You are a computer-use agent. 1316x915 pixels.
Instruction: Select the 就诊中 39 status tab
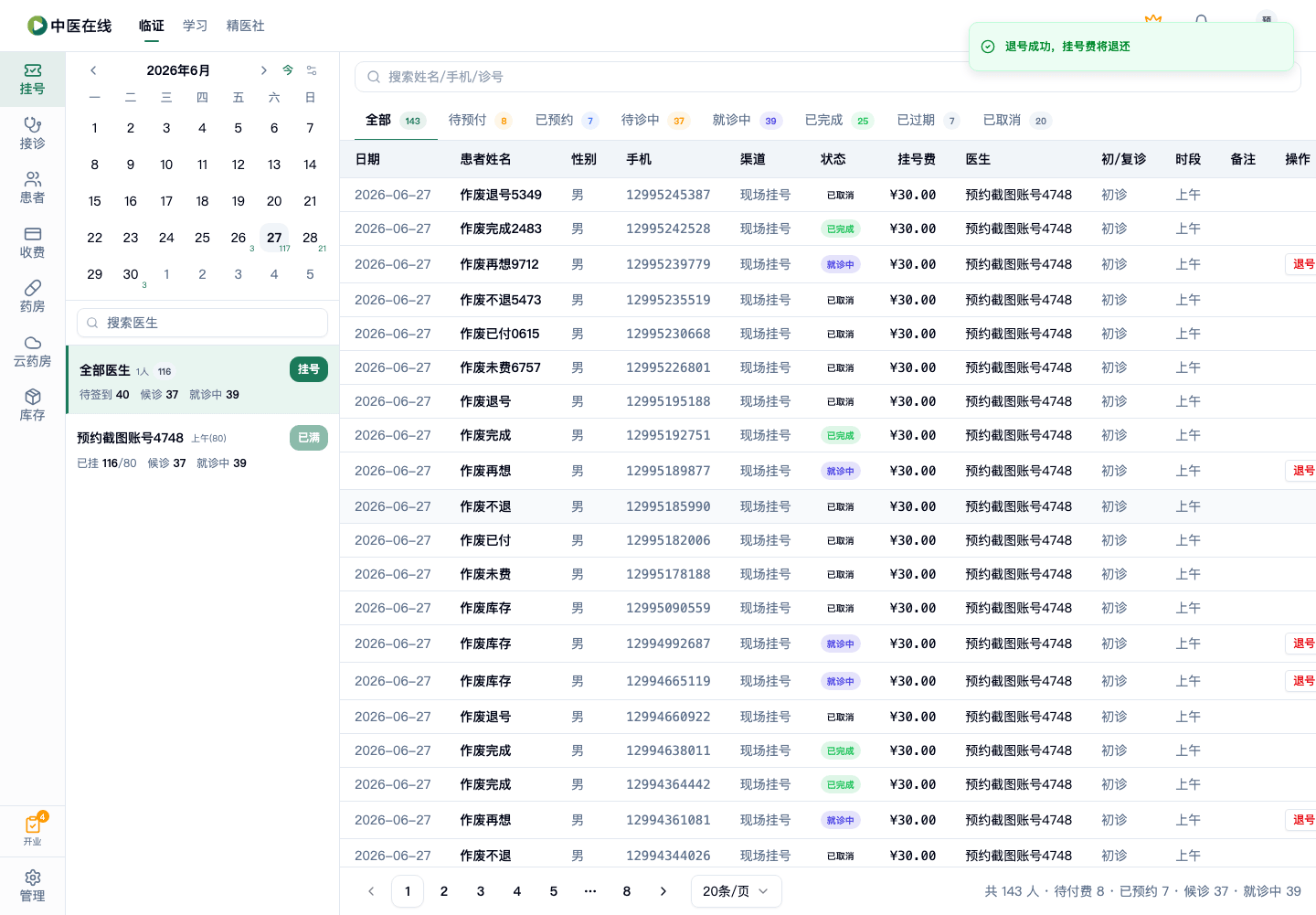tap(747, 121)
